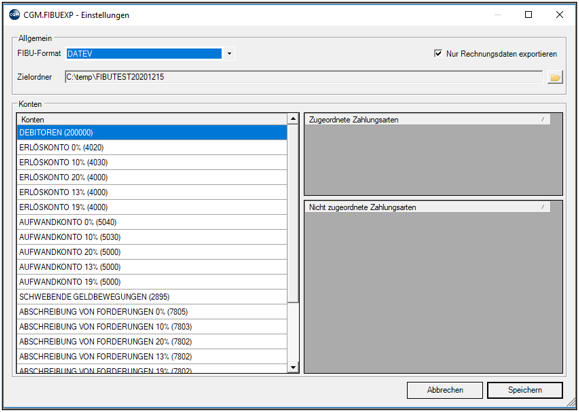Image resolution: width=579 pixels, height=412 pixels.
Task: Click the CGM app icon in title bar
Action: tap(14, 14)
